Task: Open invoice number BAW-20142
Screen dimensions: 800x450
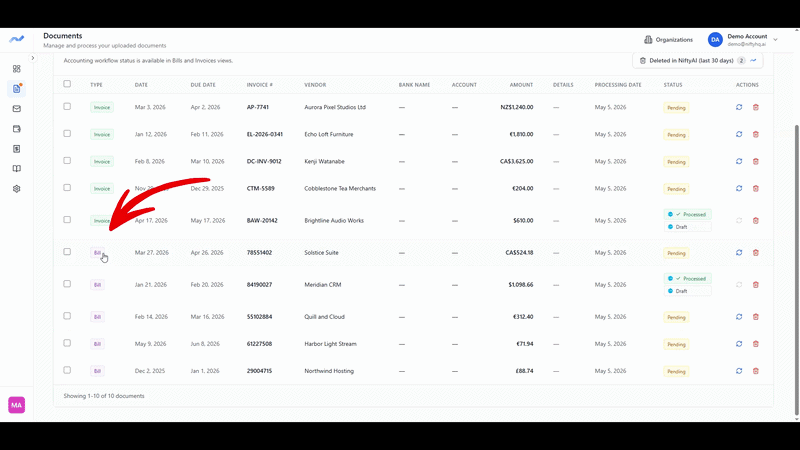Action: click(x=262, y=220)
